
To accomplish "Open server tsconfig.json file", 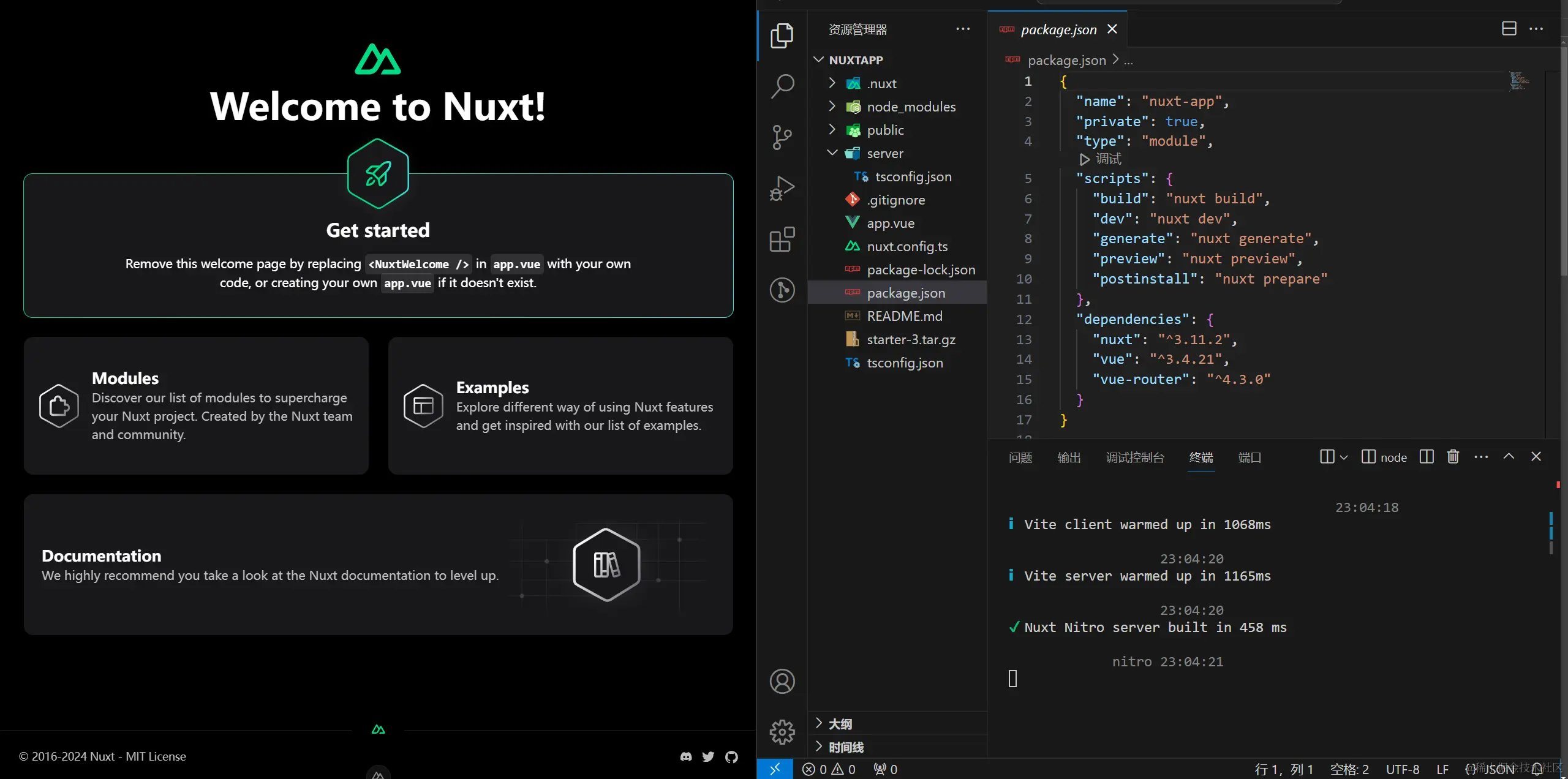I will tap(898, 176).
